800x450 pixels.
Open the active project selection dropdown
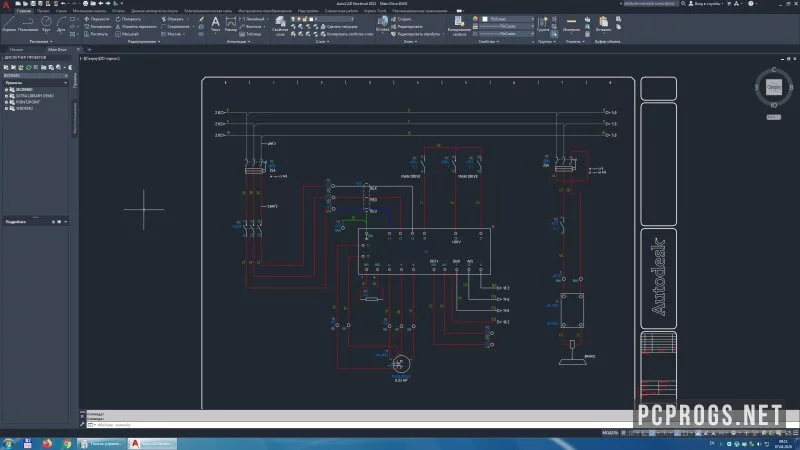(x=36, y=76)
